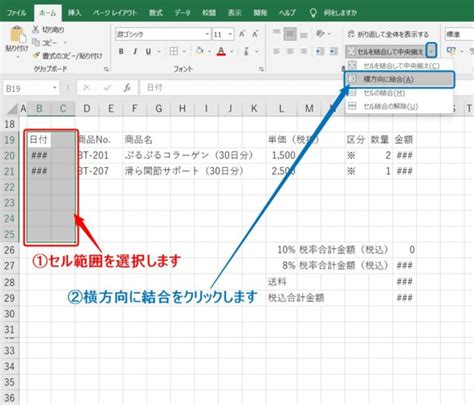Click the Increase font size icon
The width and height of the screenshot is (474, 405).
pos(242,34)
